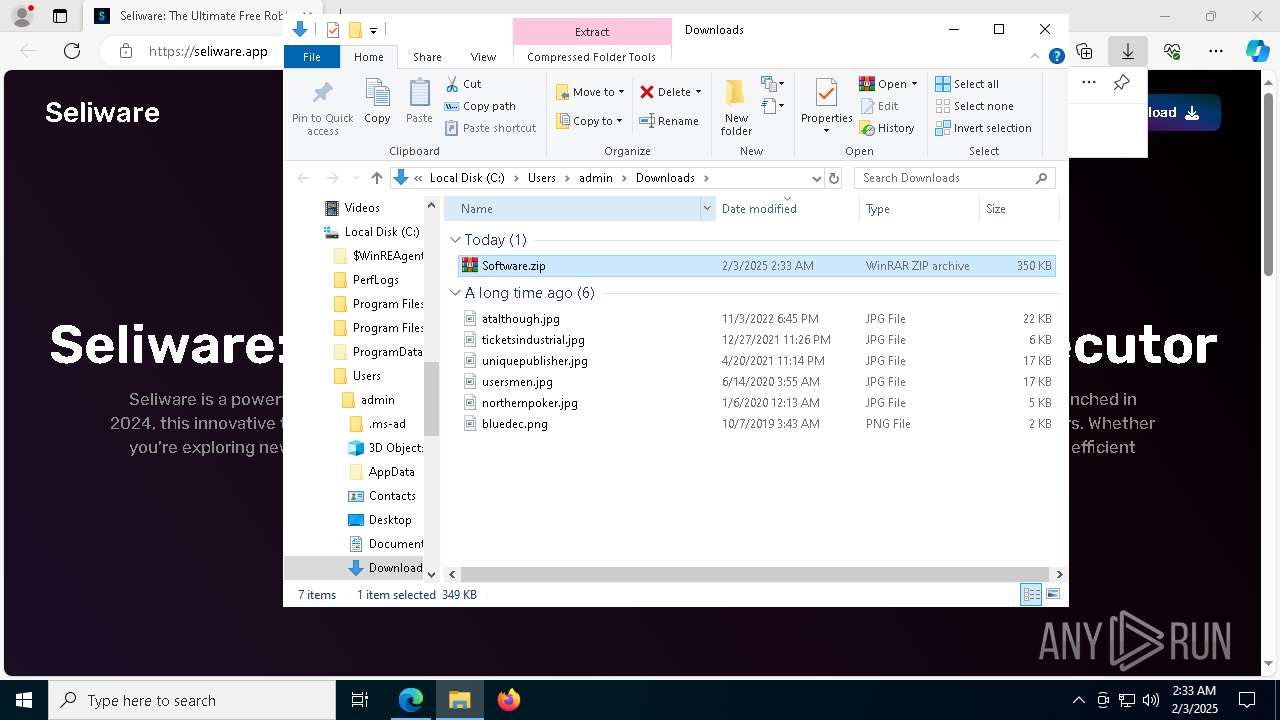Viewport: 1280px width, 720px height.
Task: Click horizontal scrollbar in file list
Action: click(753, 575)
